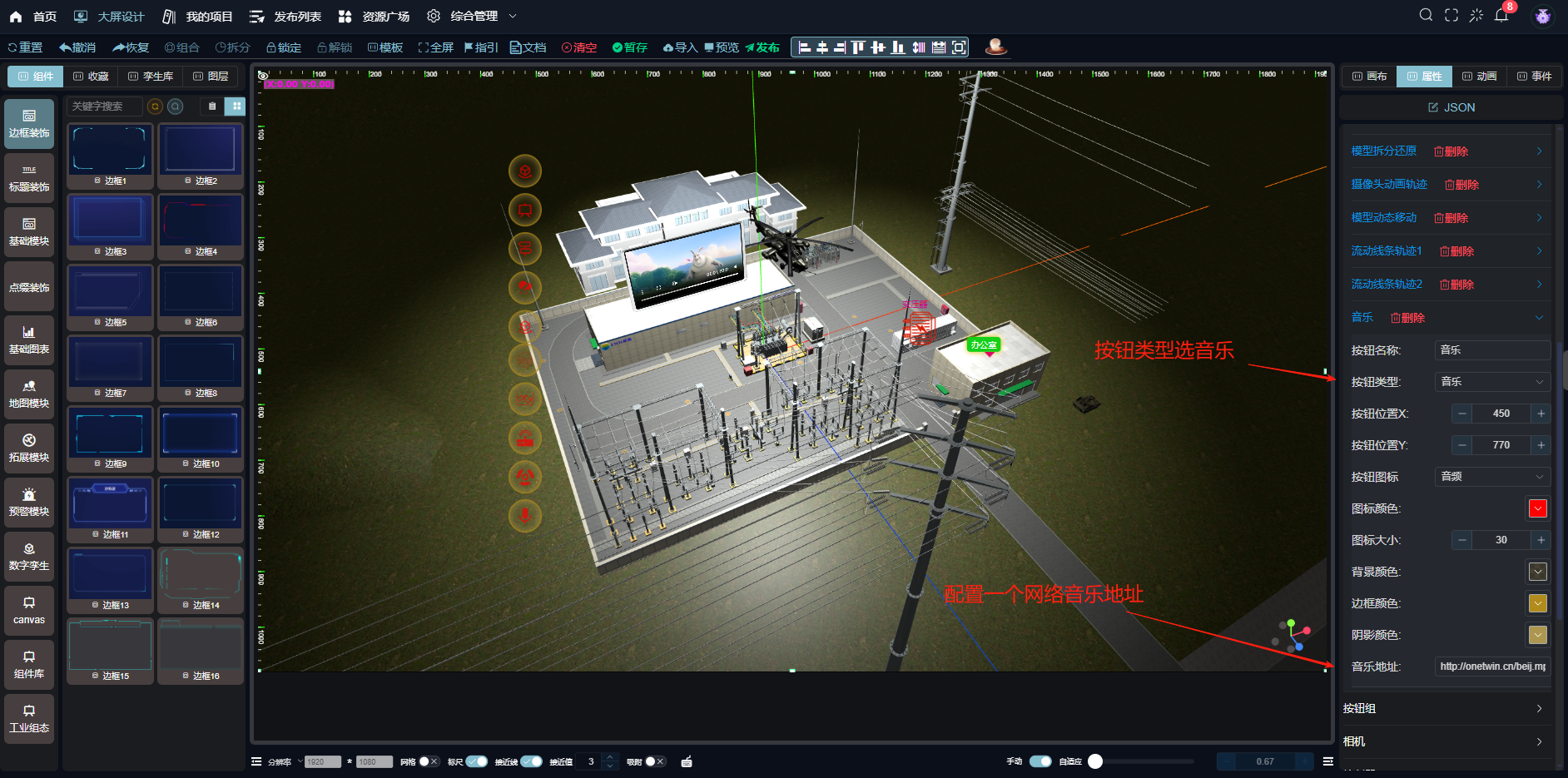Image resolution: width=1568 pixels, height=778 pixels.
Task: Click the microphone button in the 3D scene
Action: [x=525, y=516]
